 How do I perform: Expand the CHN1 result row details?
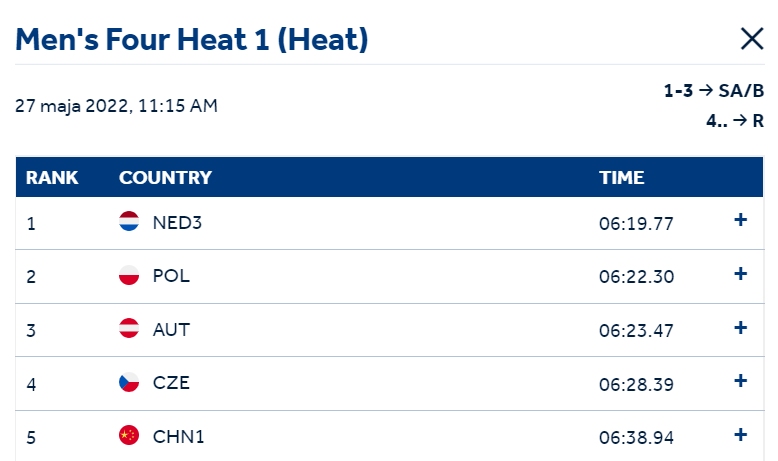740,435
